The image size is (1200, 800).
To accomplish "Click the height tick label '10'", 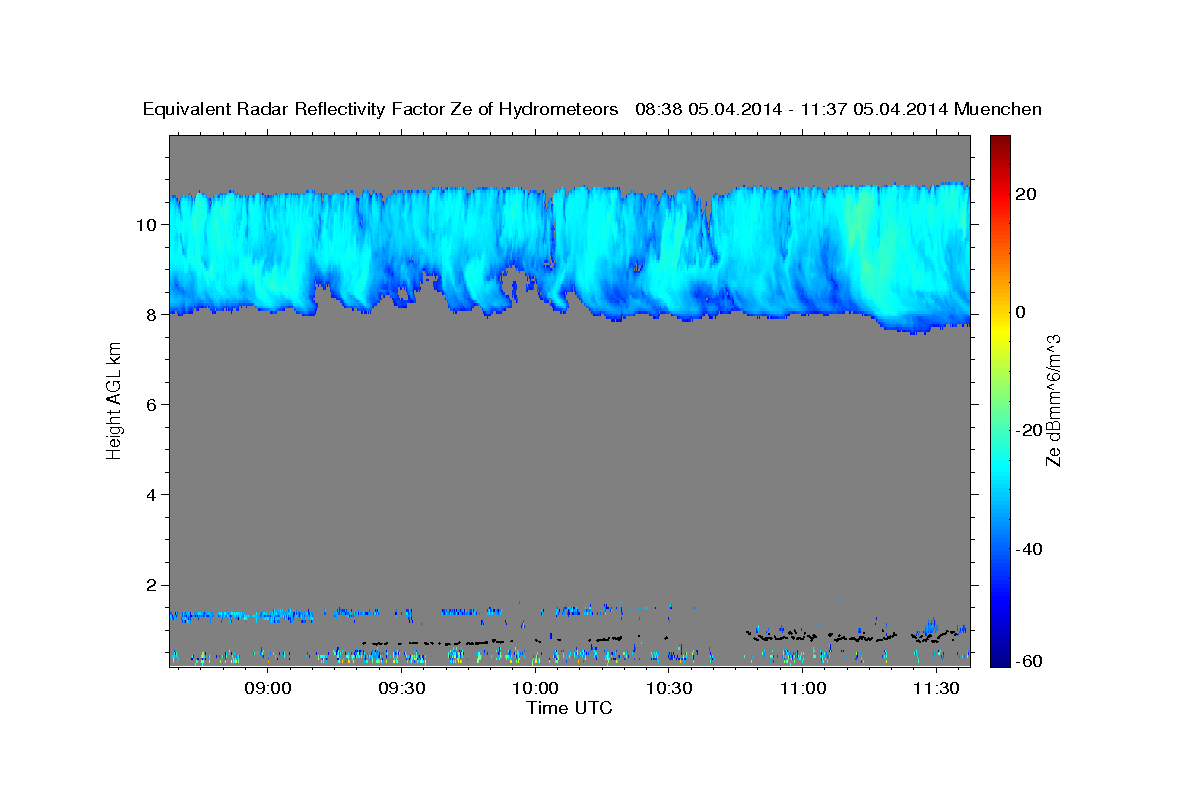I will coord(146,224).
